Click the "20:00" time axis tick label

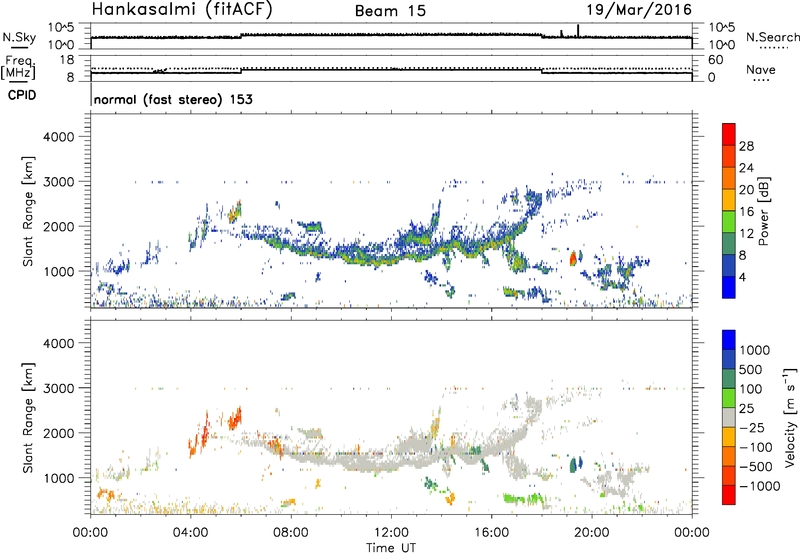point(592,533)
